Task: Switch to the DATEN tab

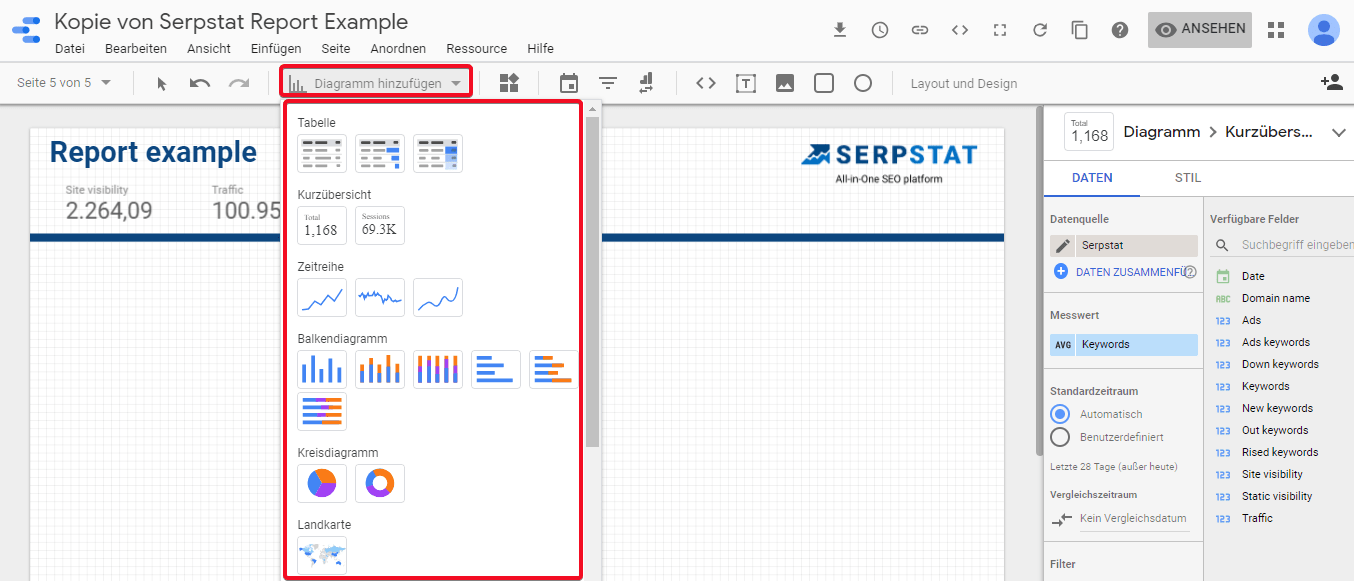Action: (x=1092, y=178)
